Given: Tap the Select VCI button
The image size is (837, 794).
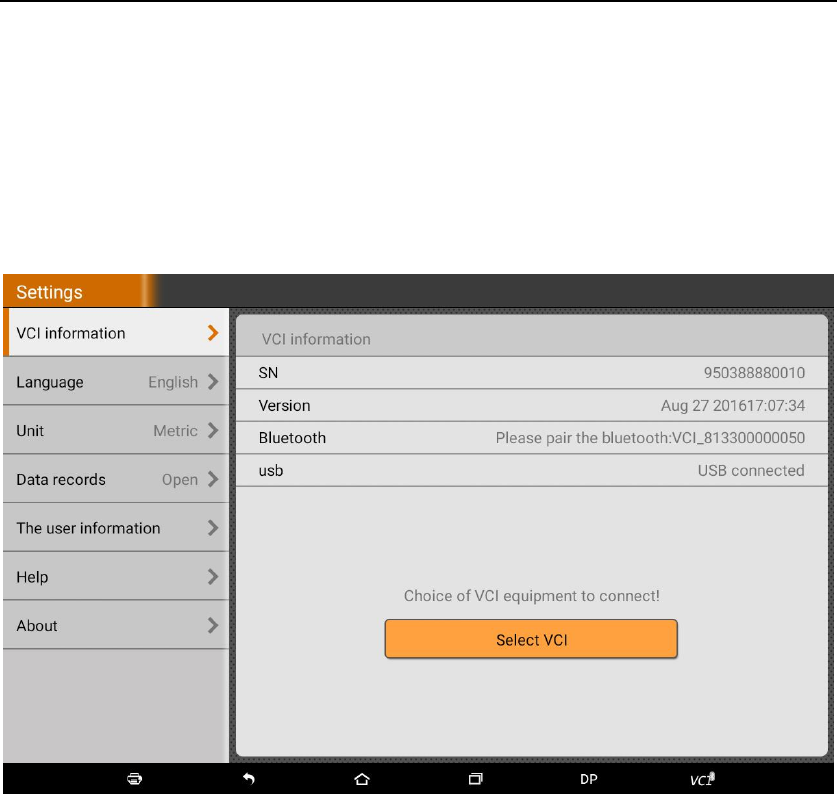Looking at the screenshot, I should click(x=531, y=639).
